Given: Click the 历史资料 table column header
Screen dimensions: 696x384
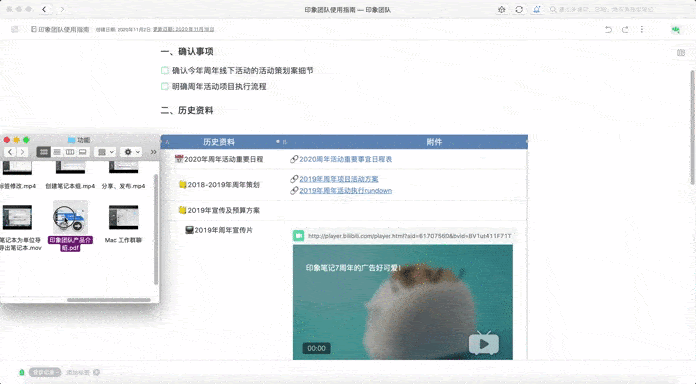Looking at the screenshot, I should pyautogui.click(x=219, y=142).
